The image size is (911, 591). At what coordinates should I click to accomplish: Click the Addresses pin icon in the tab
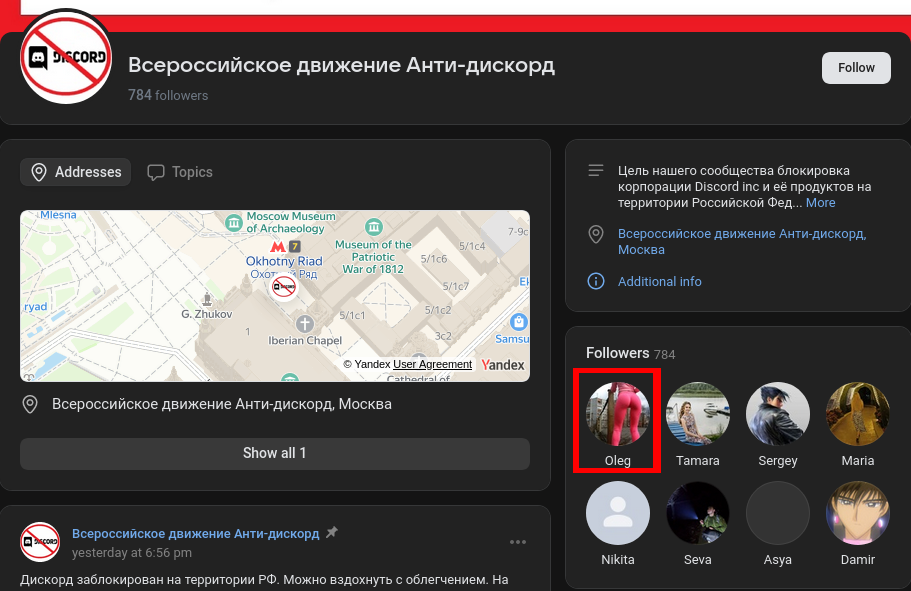pos(38,172)
